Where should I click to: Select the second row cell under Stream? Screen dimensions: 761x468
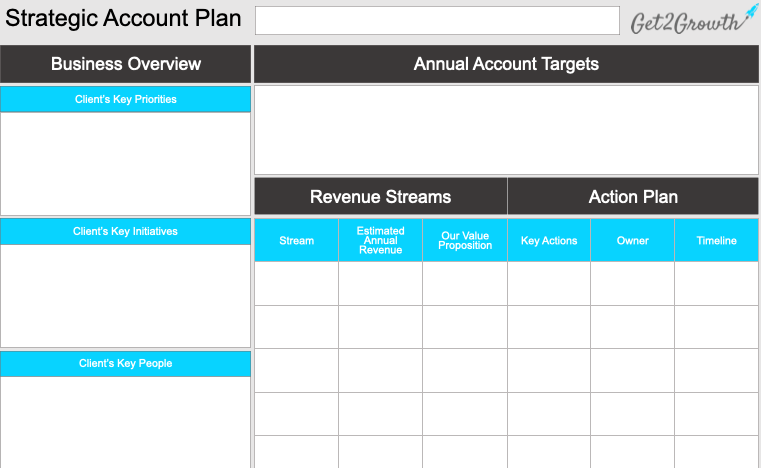pyautogui.click(x=297, y=327)
